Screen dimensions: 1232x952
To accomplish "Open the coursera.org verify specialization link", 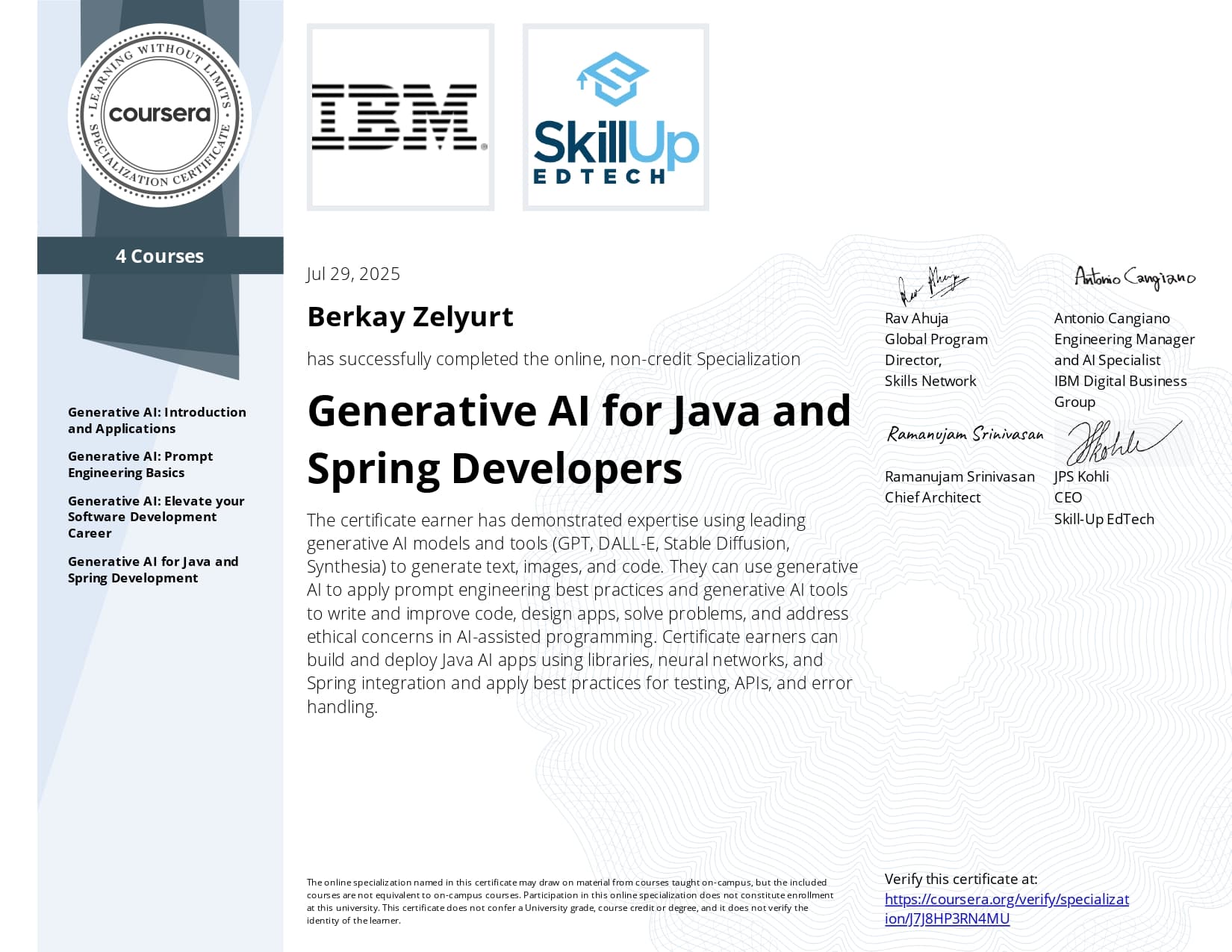I will pos(1007,909).
